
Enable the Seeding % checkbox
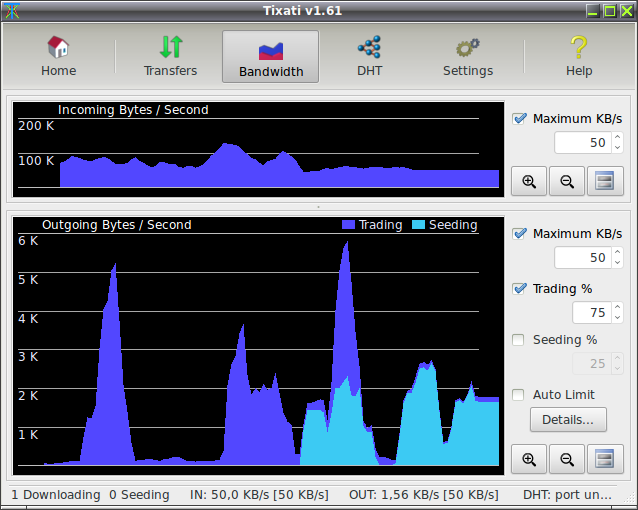pyautogui.click(x=518, y=339)
